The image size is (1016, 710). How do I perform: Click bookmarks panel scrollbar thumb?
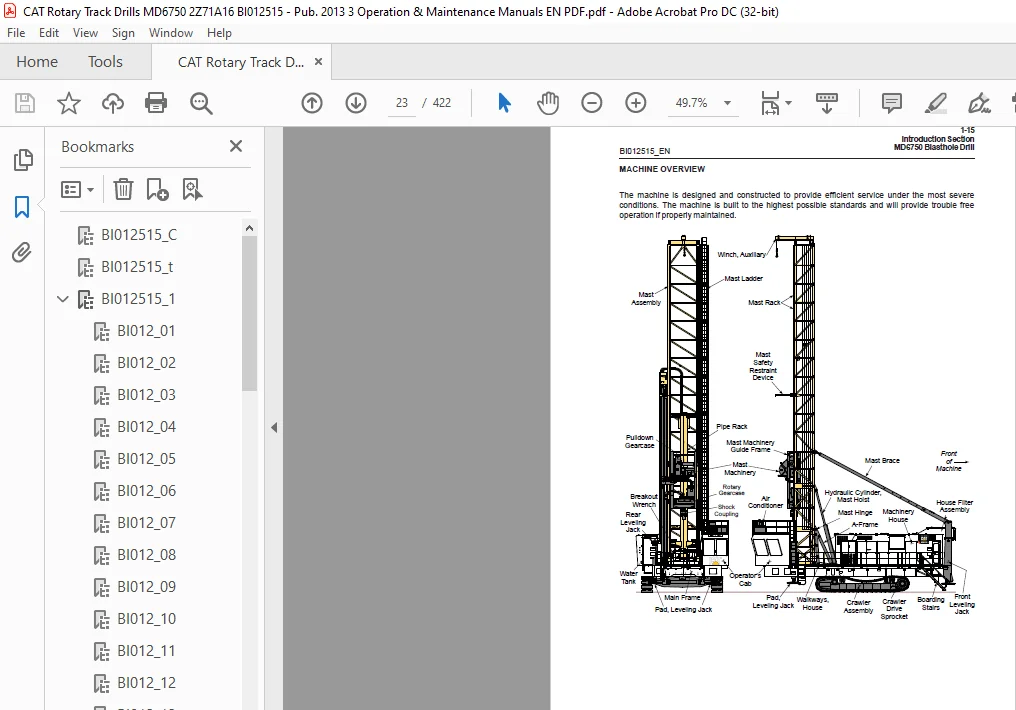pos(249,314)
